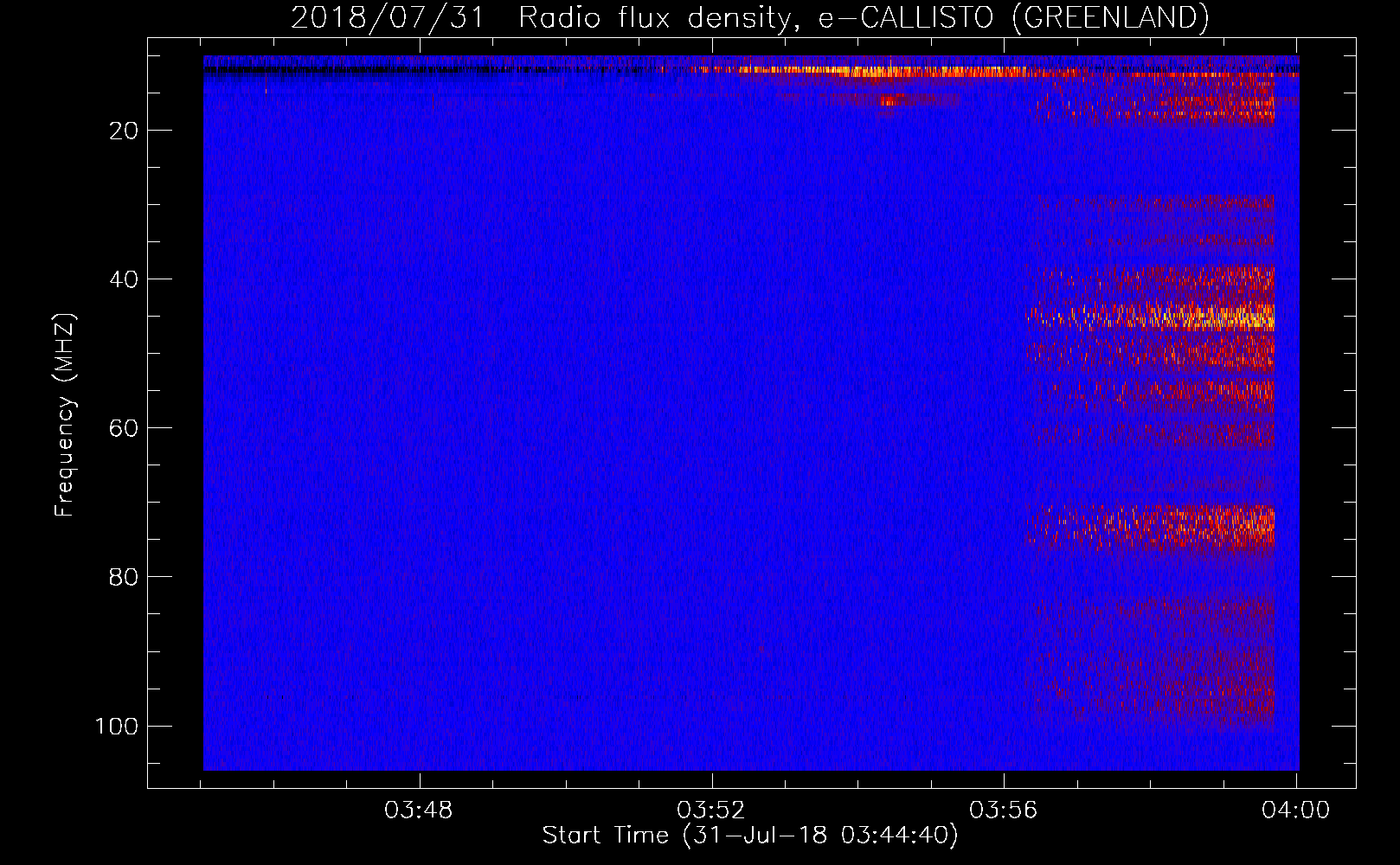Image resolution: width=1400 pixels, height=865 pixels.
Task: Click the 100 frequency tick label
Action: tap(117, 726)
